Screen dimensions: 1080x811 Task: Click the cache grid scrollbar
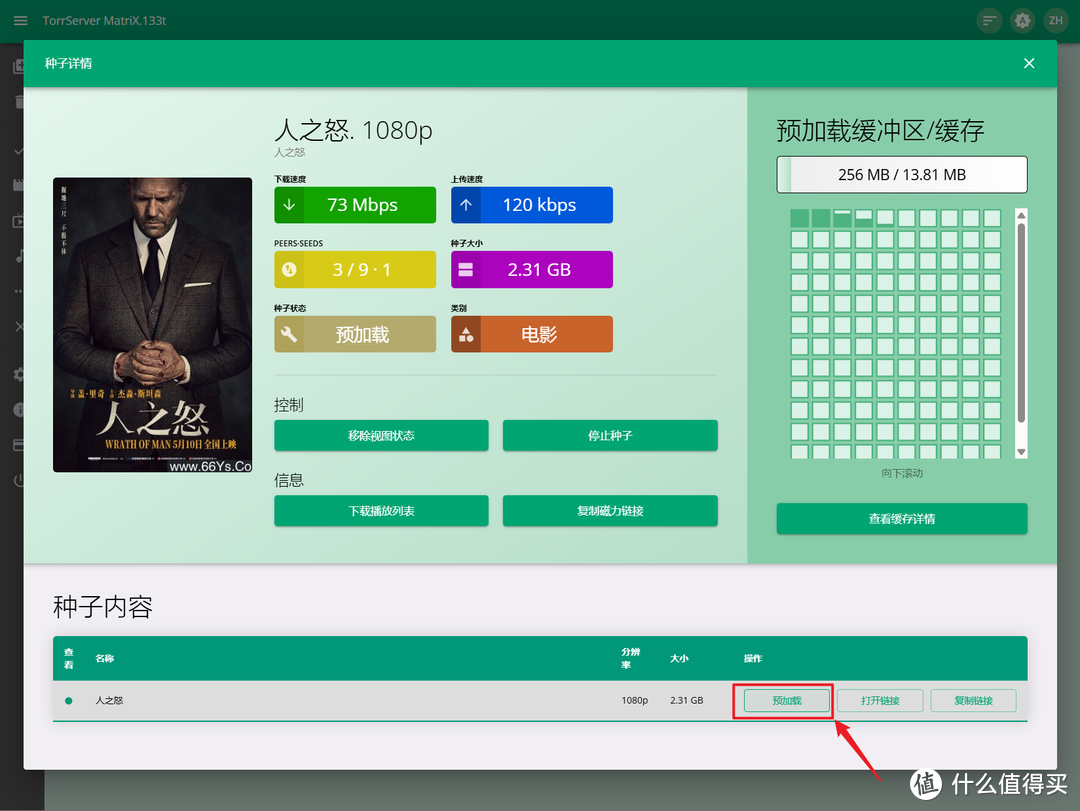(x=1021, y=330)
